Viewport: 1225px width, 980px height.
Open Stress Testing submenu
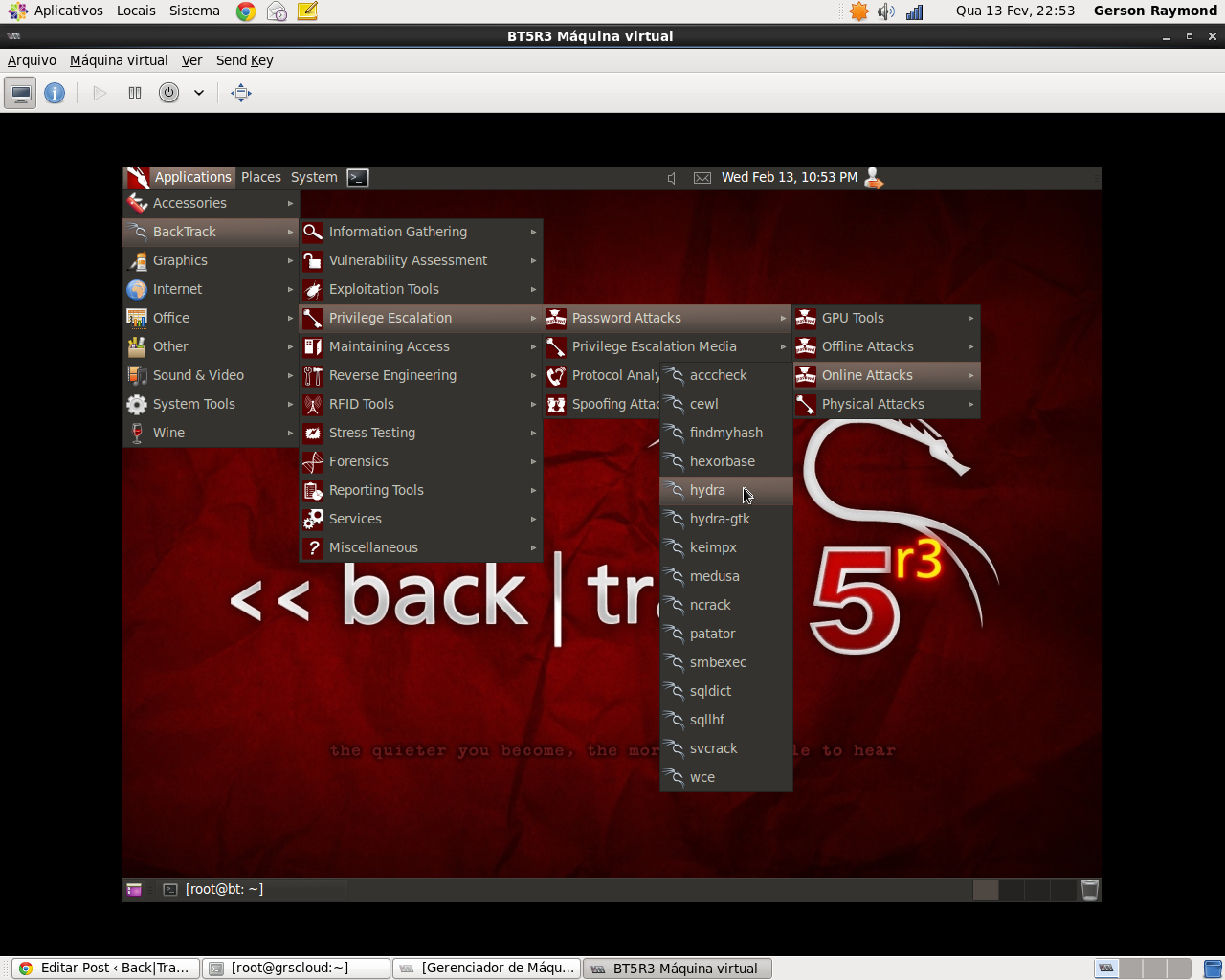[x=421, y=433]
